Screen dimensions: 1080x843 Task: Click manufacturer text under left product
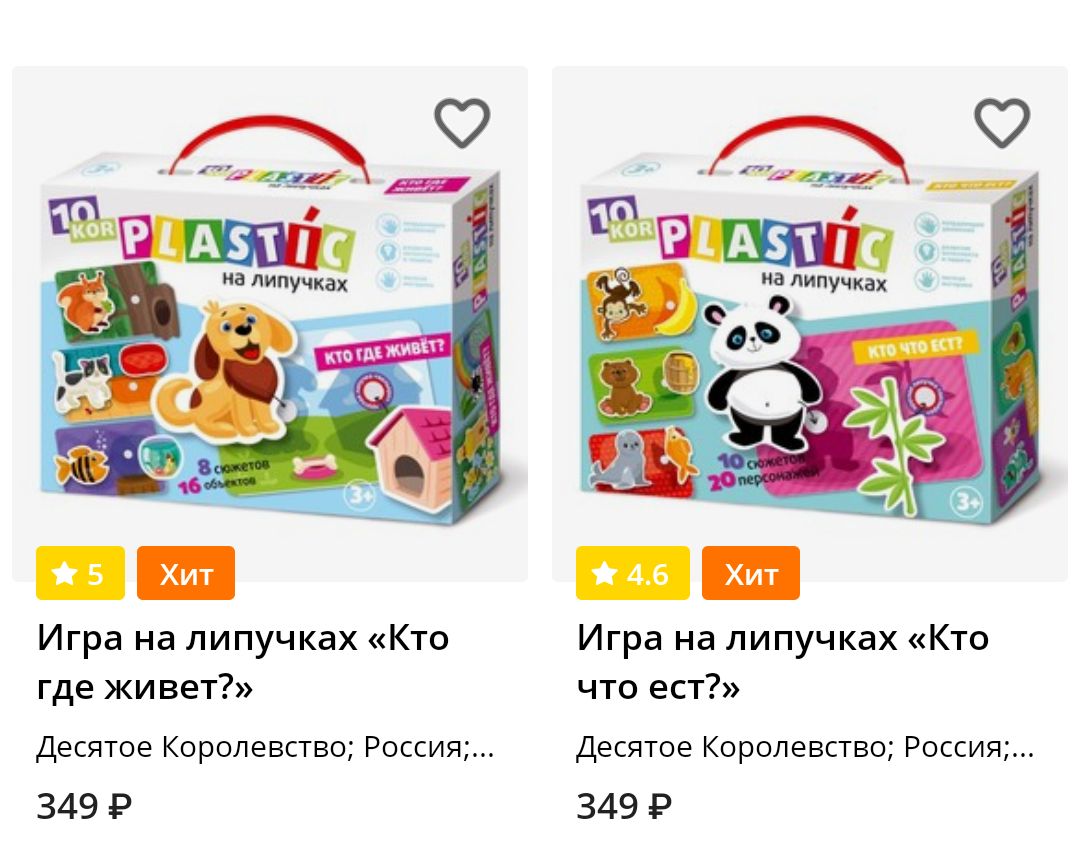click(x=265, y=747)
